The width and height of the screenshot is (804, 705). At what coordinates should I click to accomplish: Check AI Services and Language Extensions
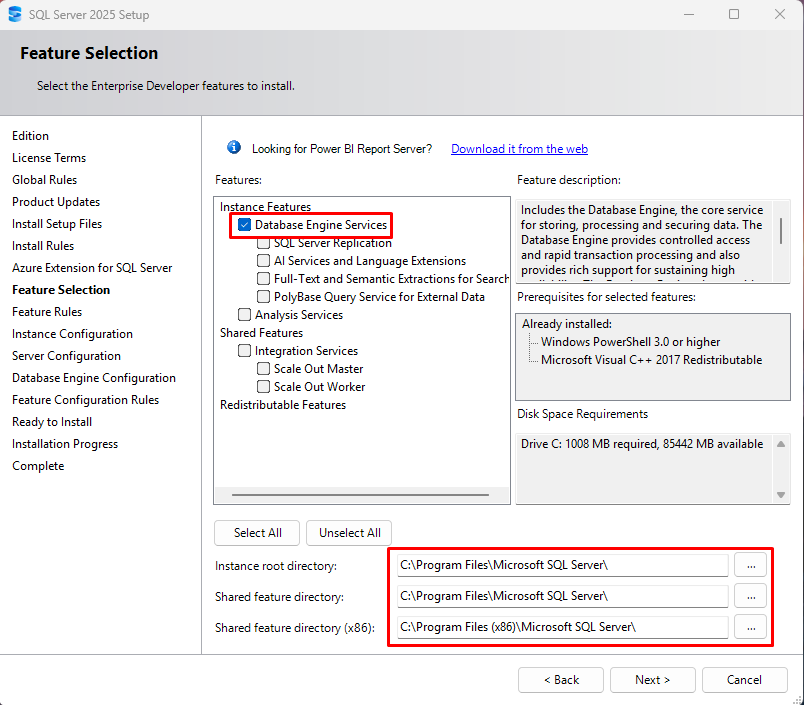[x=264, y=261]
